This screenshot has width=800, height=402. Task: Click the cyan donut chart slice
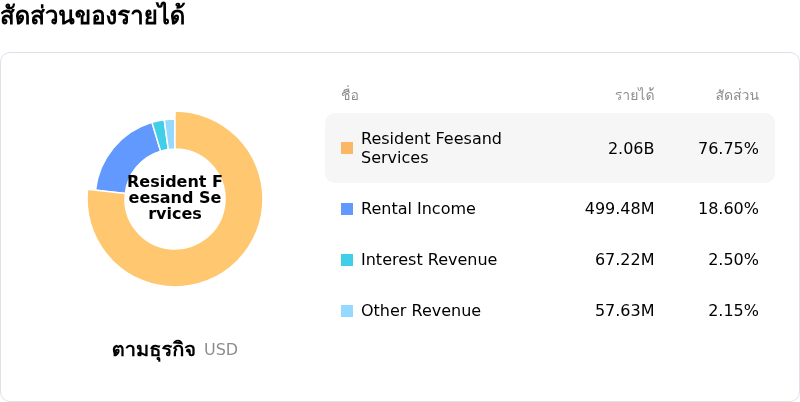[159, 136]
